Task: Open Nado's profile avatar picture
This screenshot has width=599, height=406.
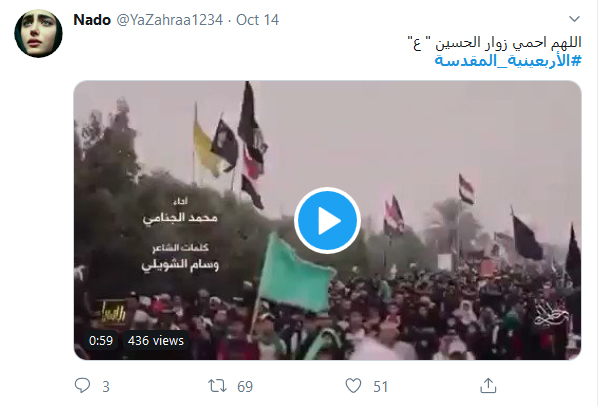Action: (x=38, y=34)
